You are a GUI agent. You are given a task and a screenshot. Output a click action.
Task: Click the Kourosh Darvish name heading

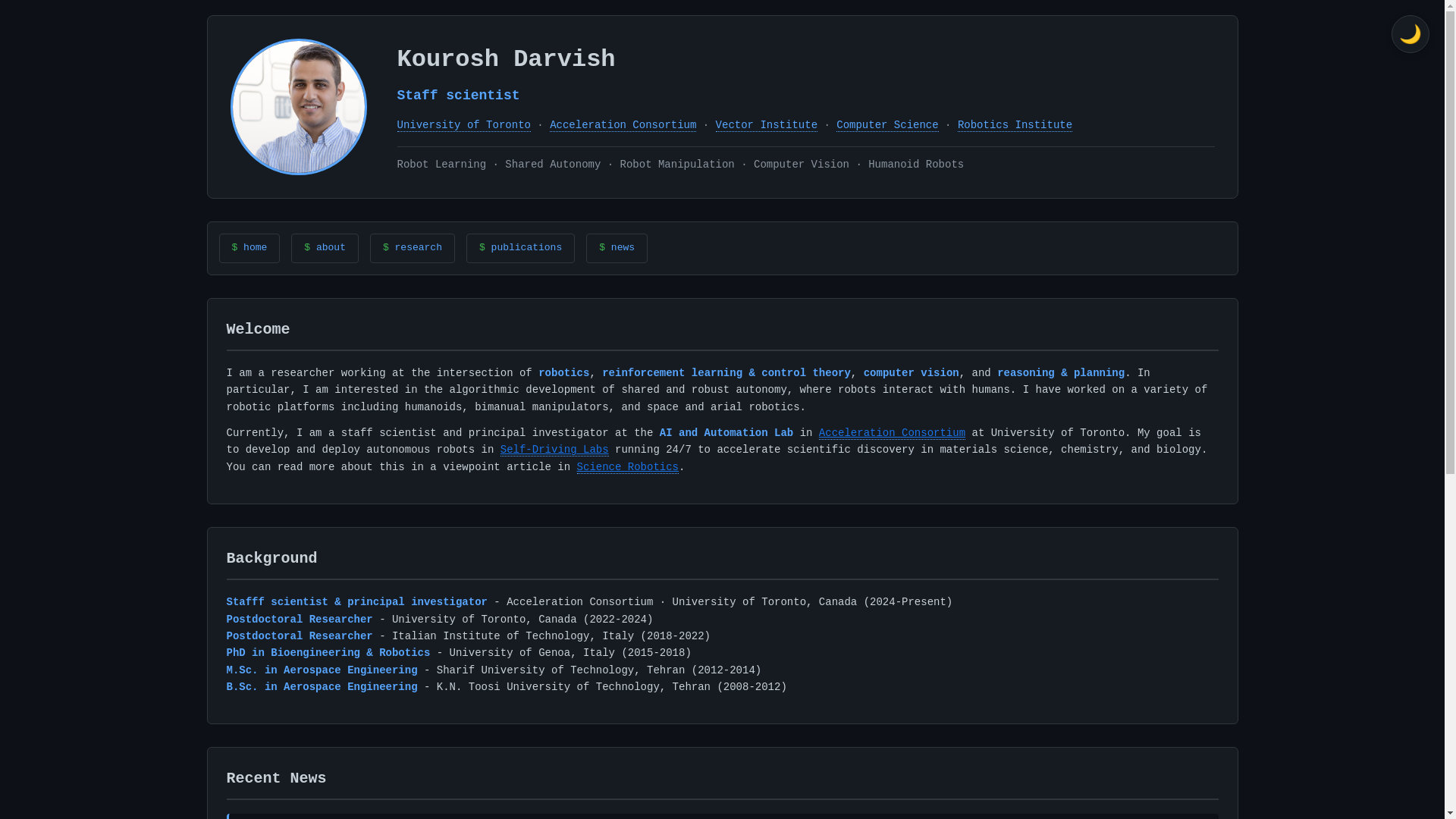pyautogui.click(x=506, y=59)
